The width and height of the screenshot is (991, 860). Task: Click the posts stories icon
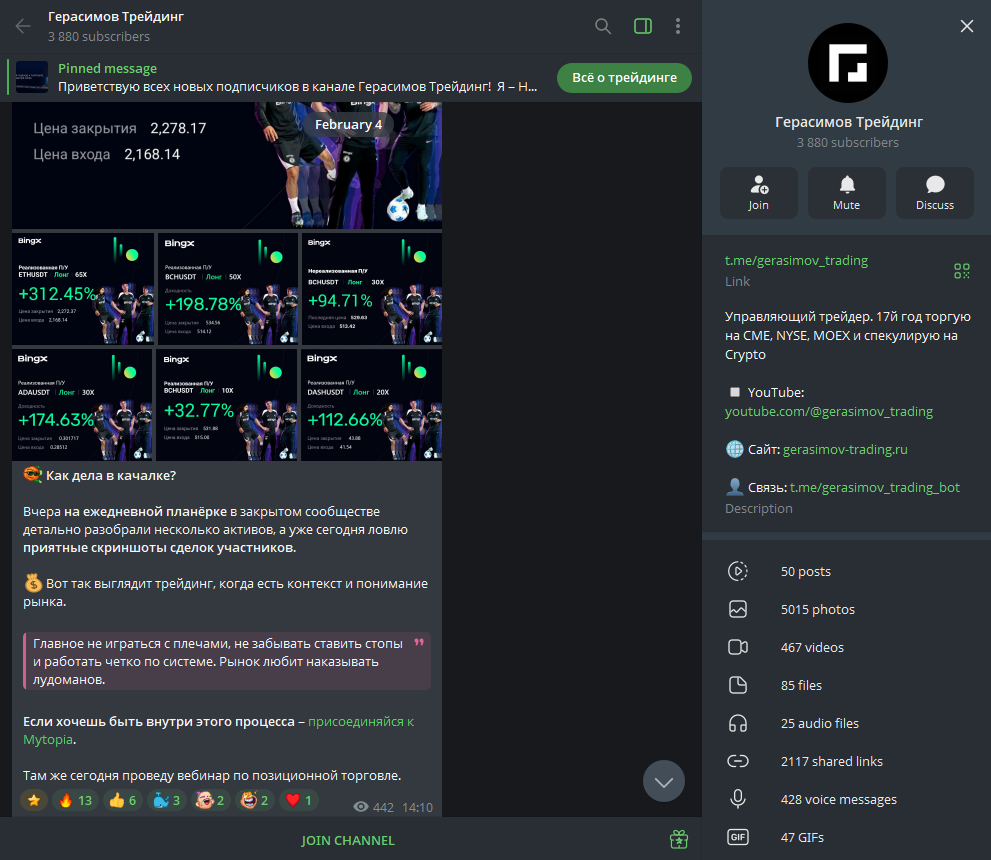(x=738, y=571)
